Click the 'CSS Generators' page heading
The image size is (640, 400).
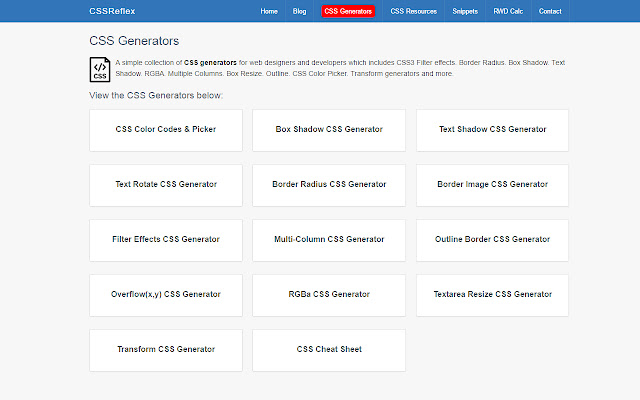coord(134,41)
